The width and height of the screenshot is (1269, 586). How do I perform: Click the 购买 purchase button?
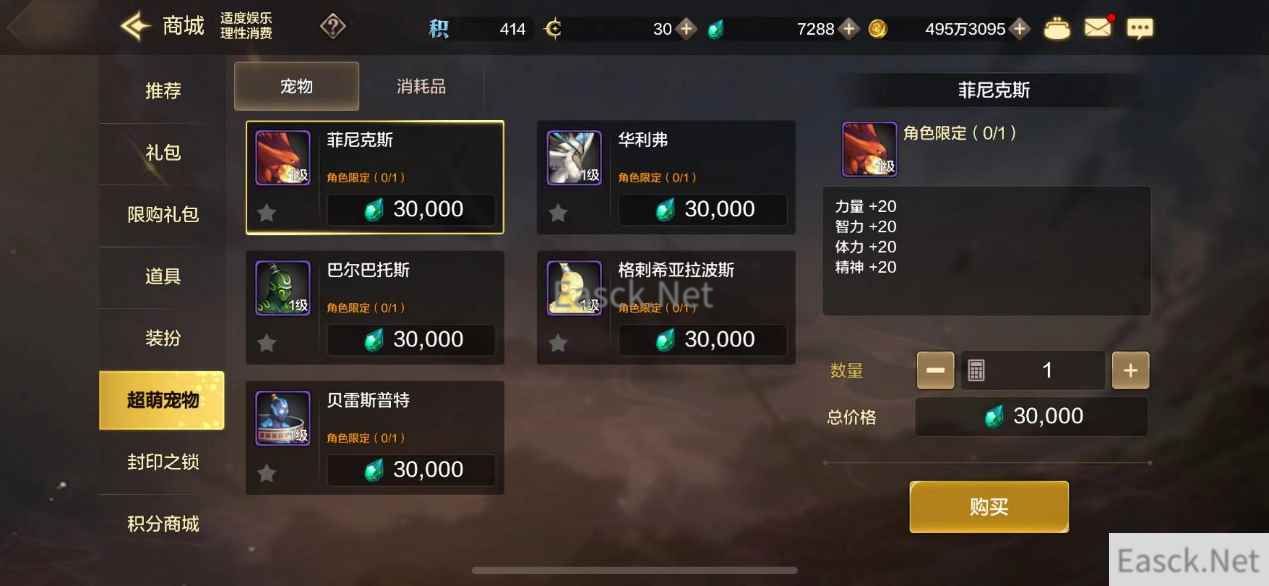tap(989, 507)
